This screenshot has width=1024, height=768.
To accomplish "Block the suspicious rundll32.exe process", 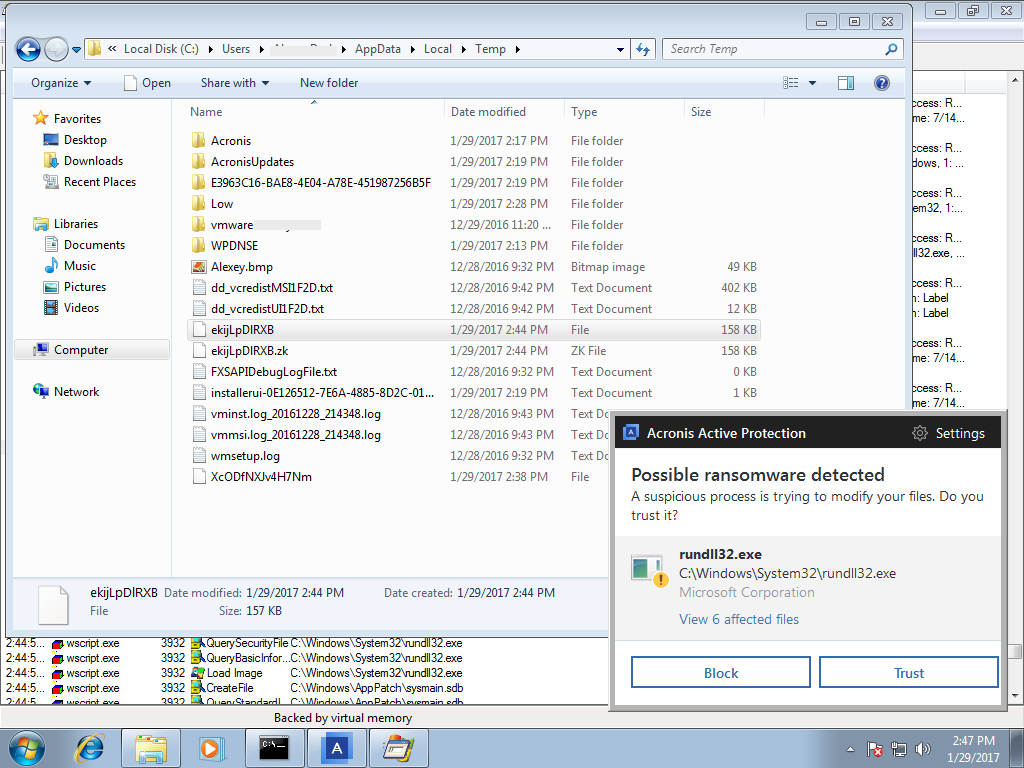I will click(720, 673).
